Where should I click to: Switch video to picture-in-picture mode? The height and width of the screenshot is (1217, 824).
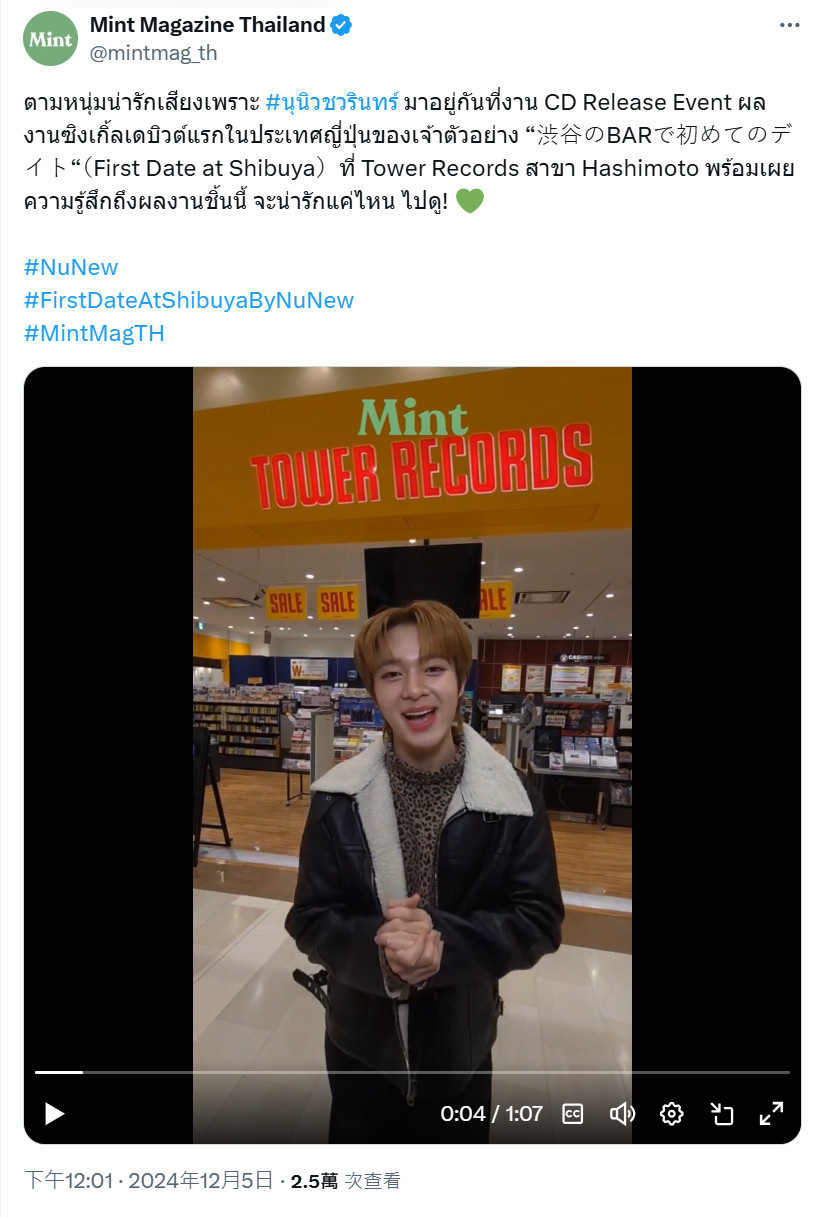coord(722,1113)
